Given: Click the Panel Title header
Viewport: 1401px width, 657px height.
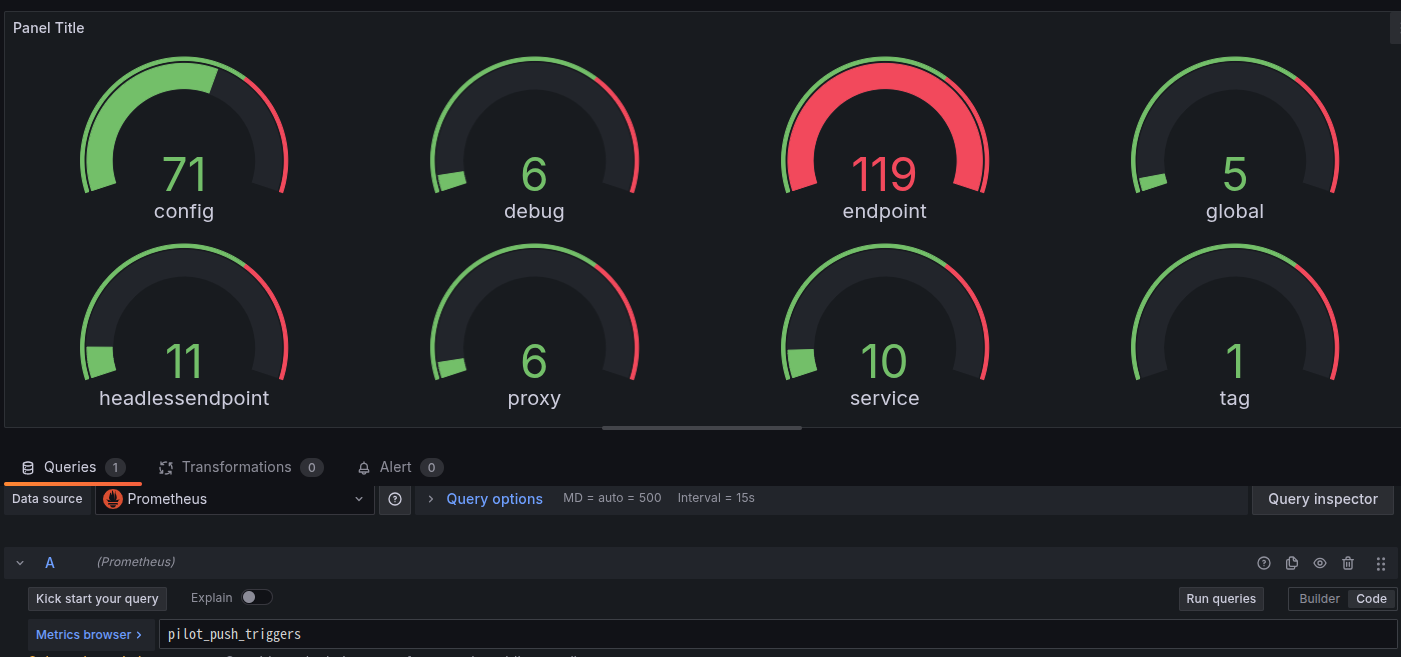Looking at the screenshot, I should [x=48, y=28].
